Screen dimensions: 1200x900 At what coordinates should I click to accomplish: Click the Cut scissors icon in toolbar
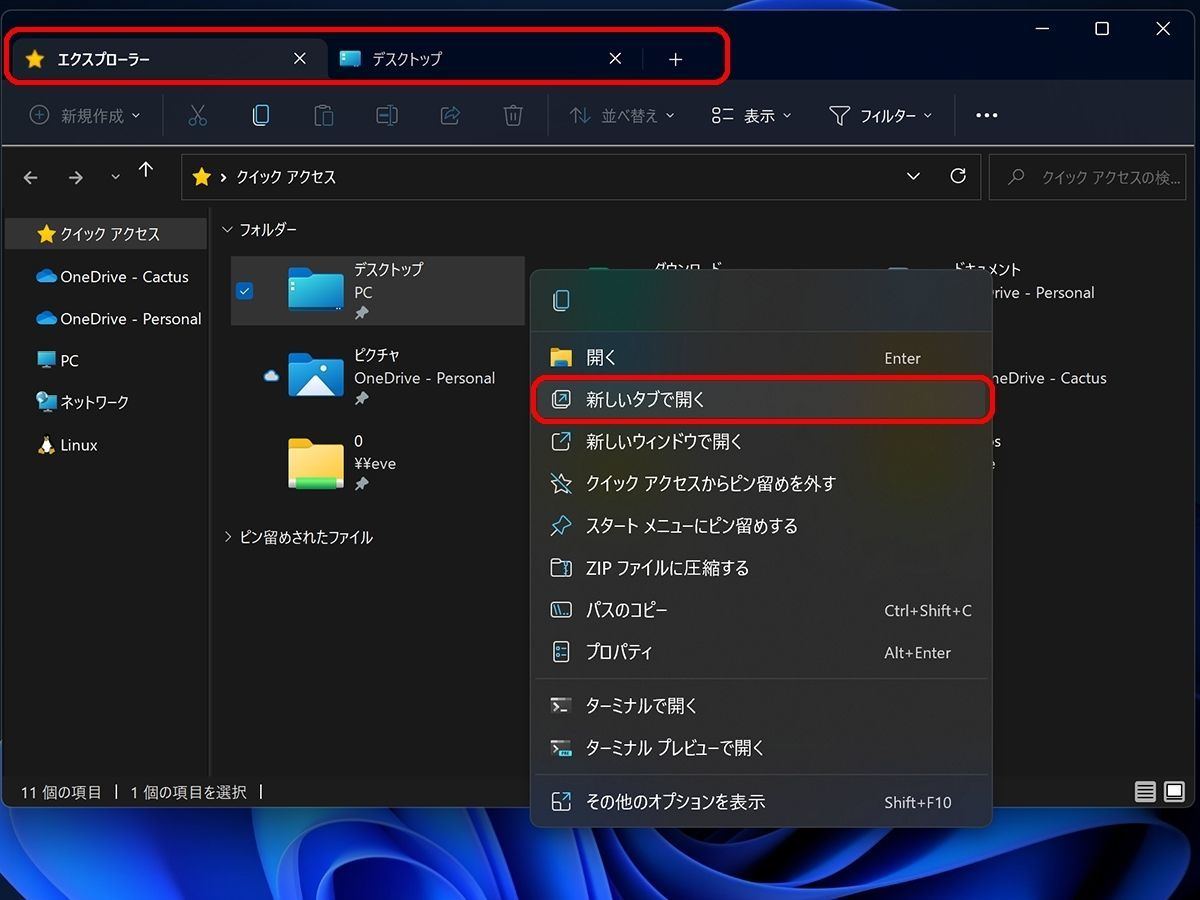(197, 116)
